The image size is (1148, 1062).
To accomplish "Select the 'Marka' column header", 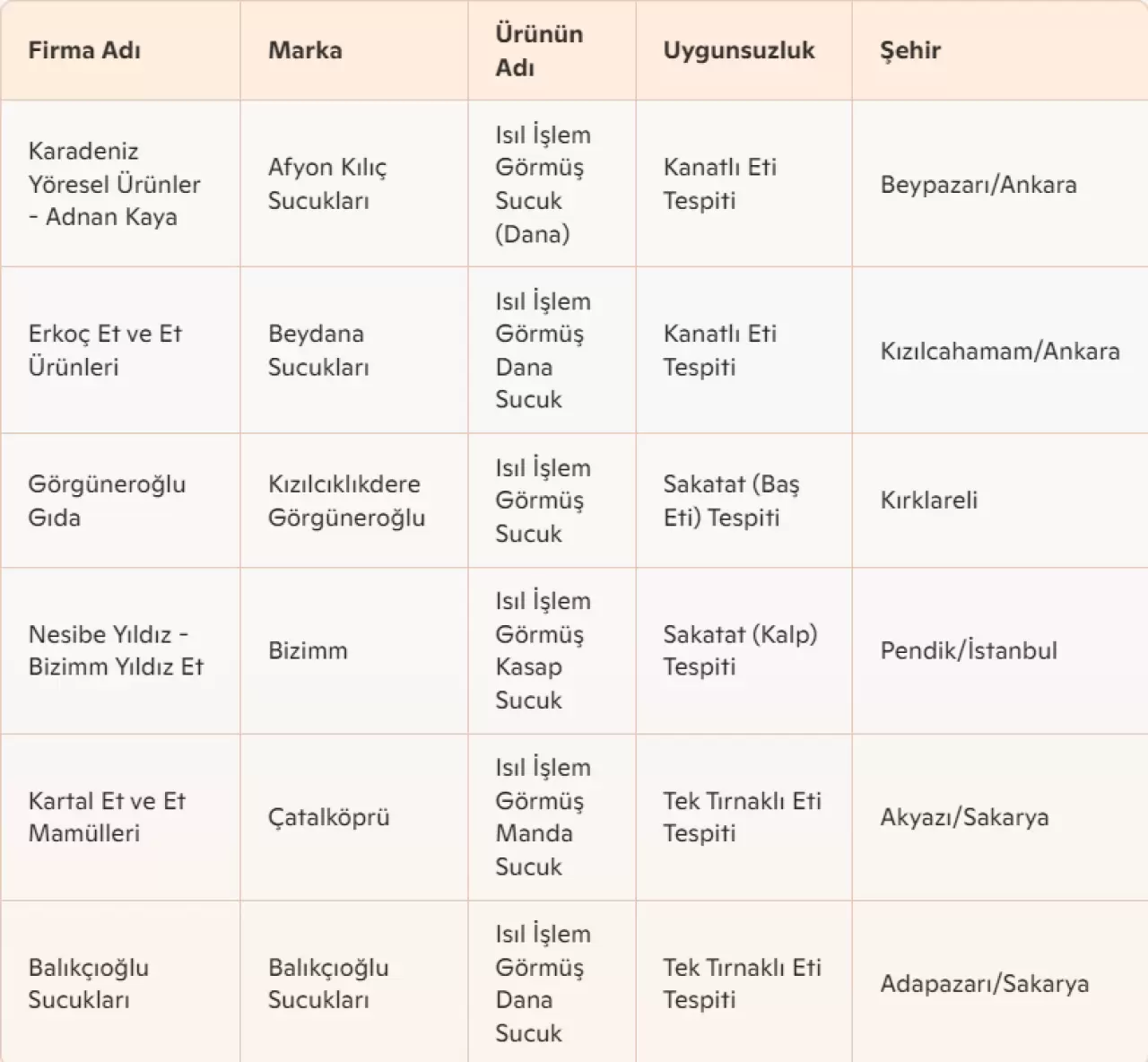I will click(x=305, y=50).
